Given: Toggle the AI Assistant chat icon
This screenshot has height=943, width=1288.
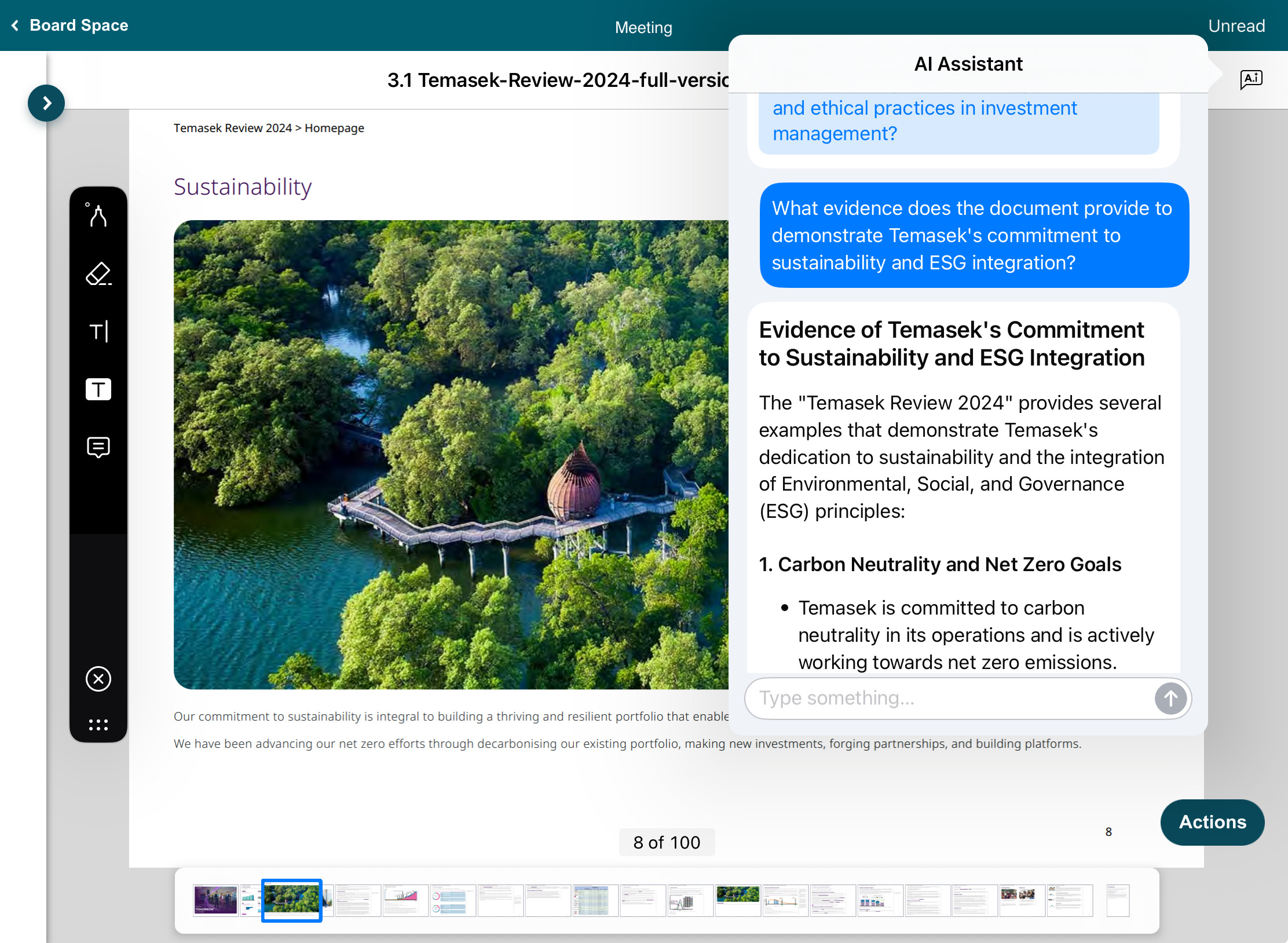Looking at the screenshot, I should 1251,79.
